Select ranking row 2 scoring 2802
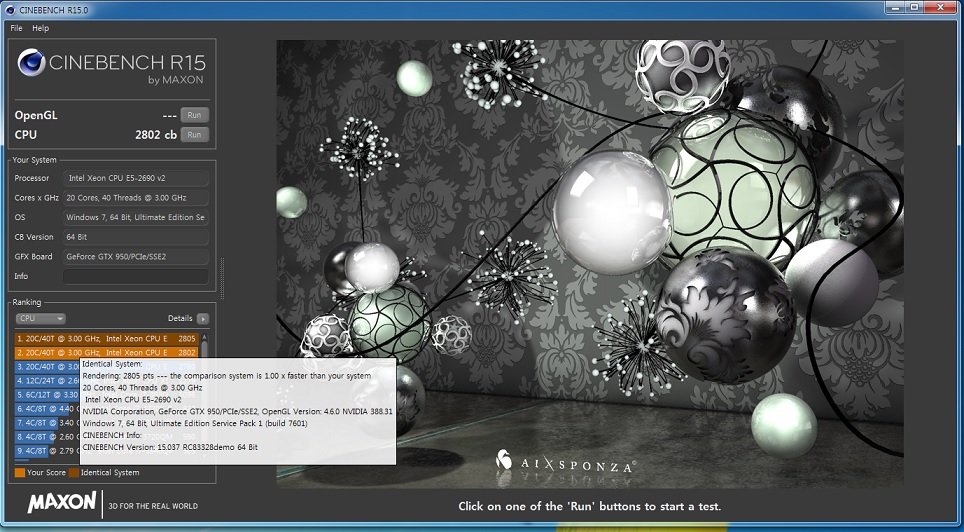Image resolution: width=964 pixels, height=532 pixels. click(106, 352)
